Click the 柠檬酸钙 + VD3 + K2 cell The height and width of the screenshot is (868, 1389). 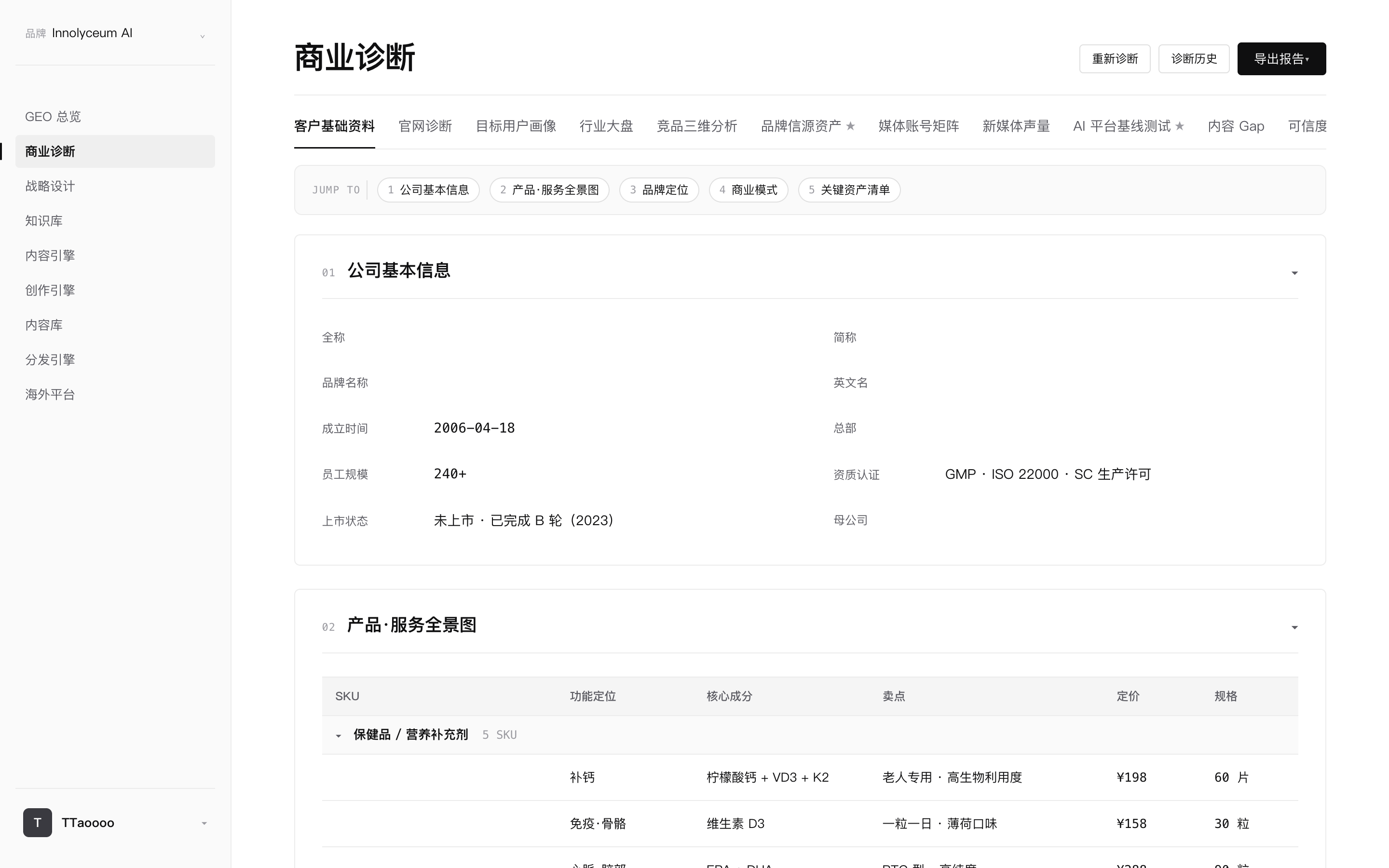767,777
